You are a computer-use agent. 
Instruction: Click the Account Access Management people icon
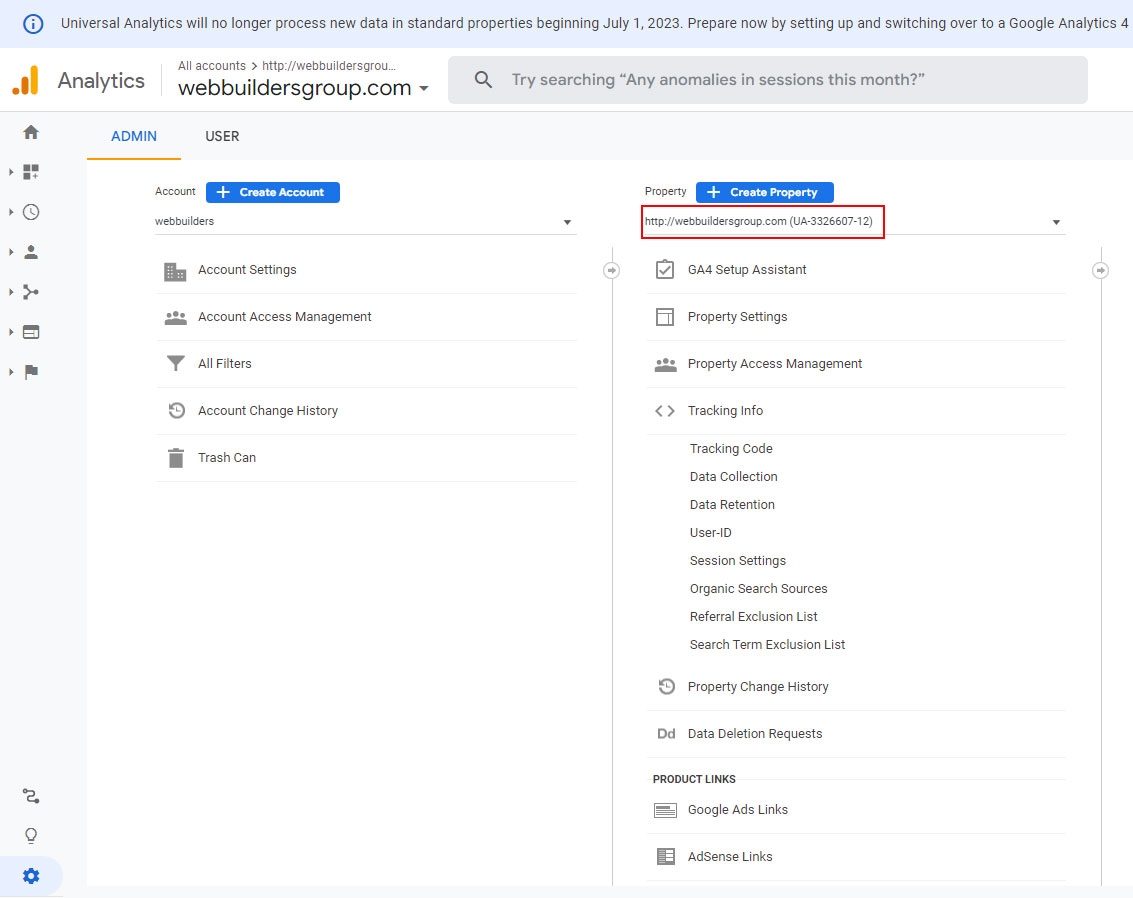click(x=176, y=317)
